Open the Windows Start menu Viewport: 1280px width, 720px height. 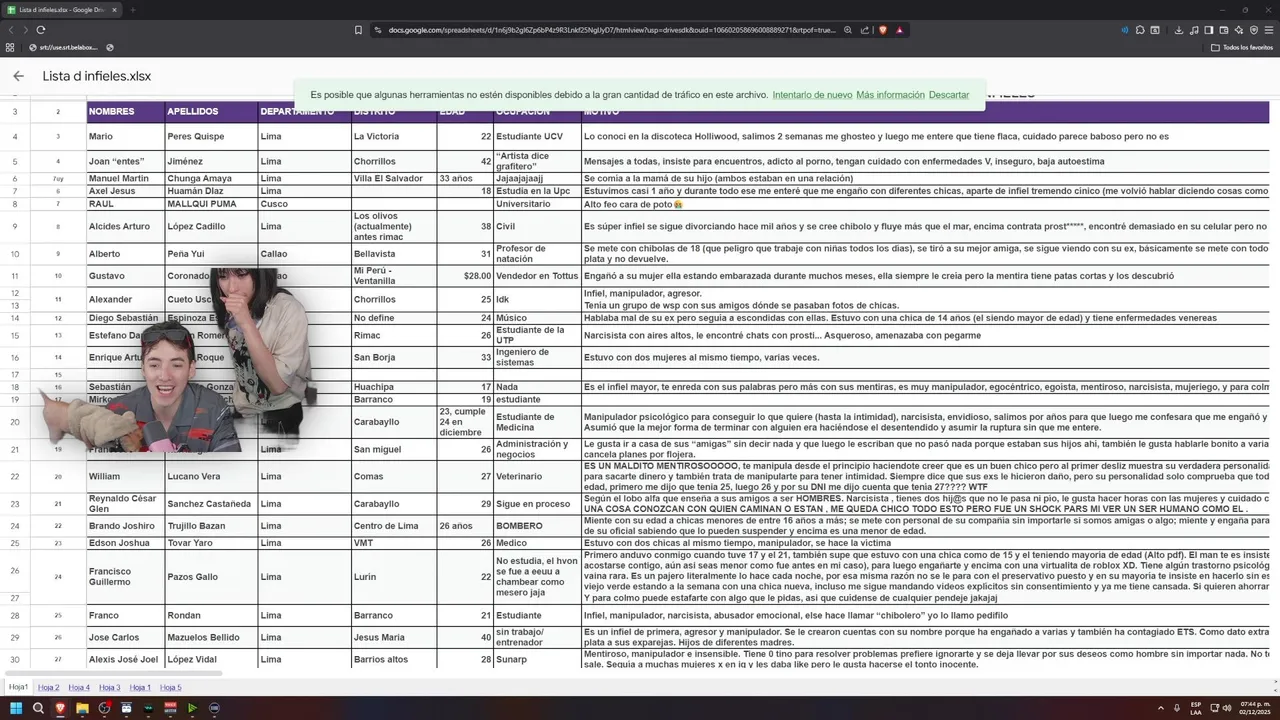[14, 708]
